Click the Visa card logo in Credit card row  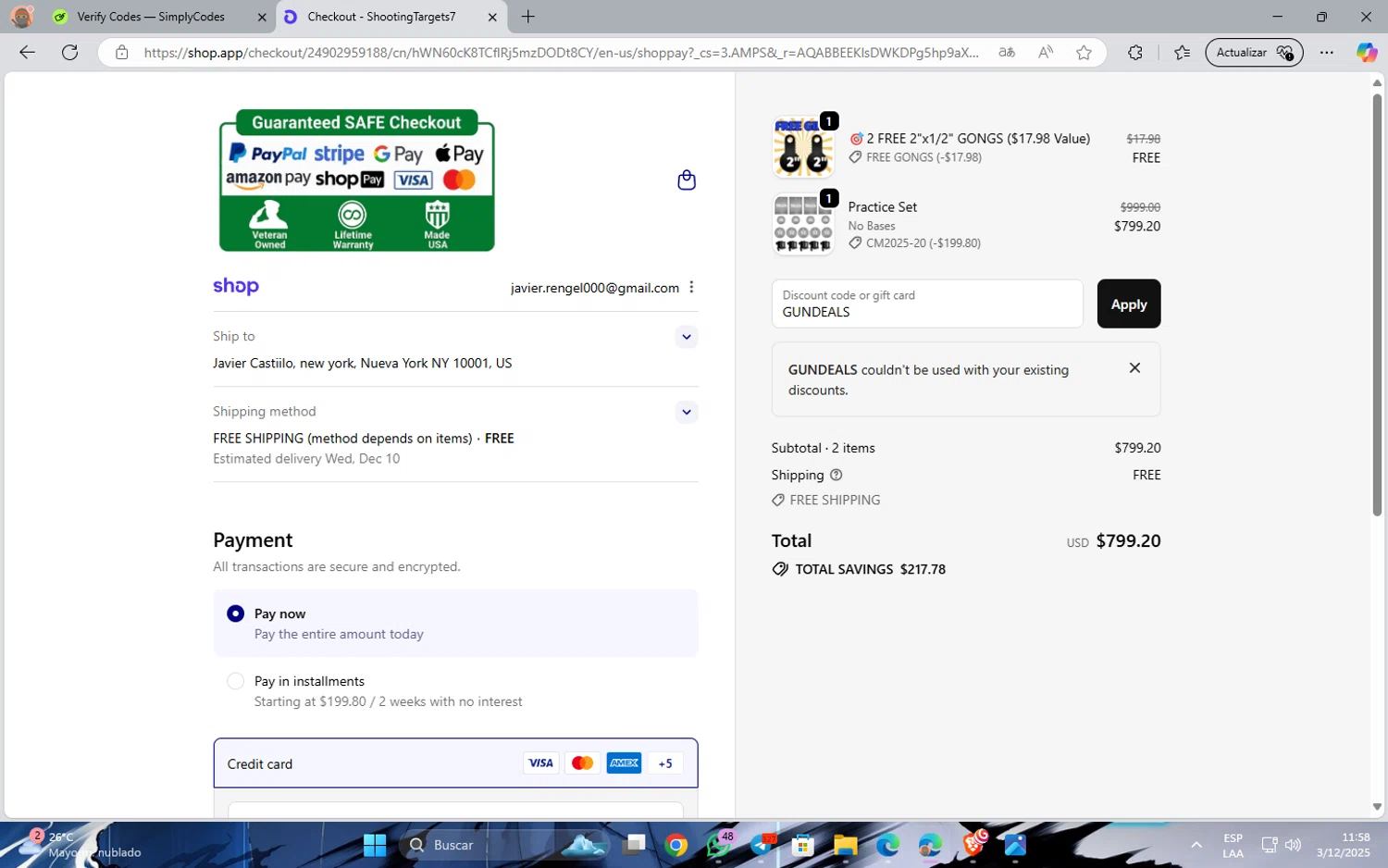540,763
